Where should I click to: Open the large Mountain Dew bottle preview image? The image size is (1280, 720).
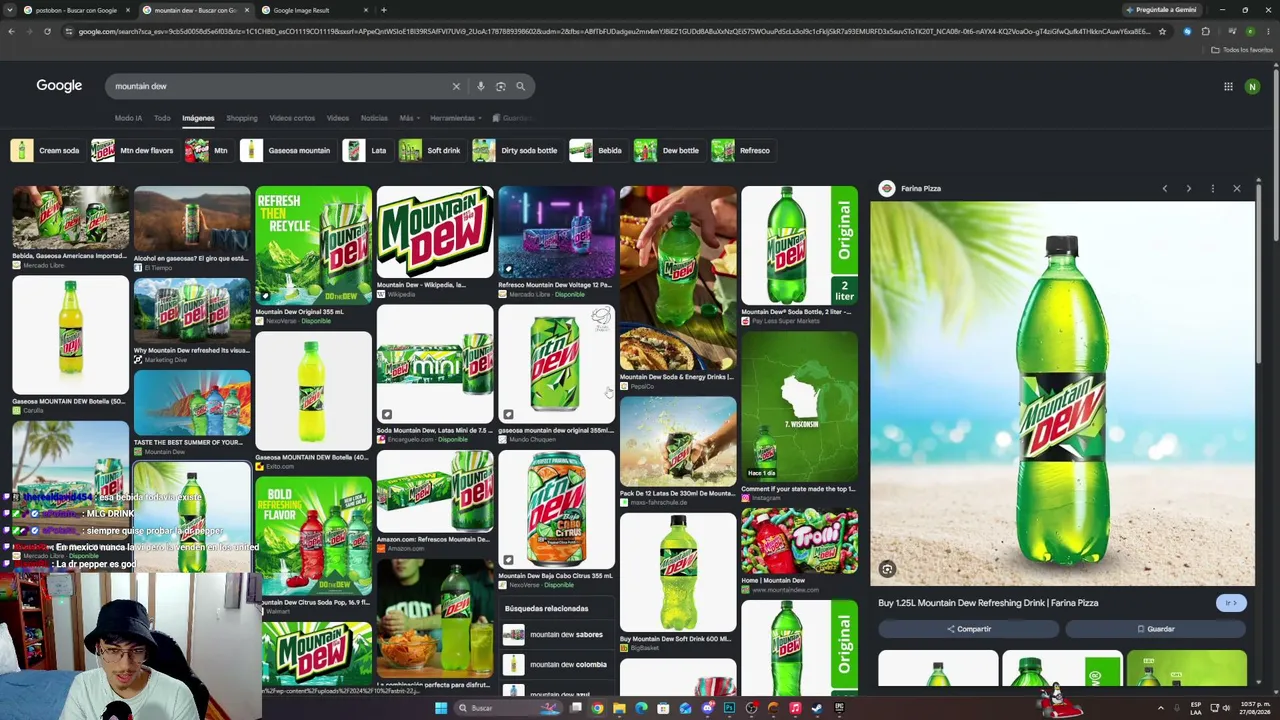click(x=1062, y=393)
